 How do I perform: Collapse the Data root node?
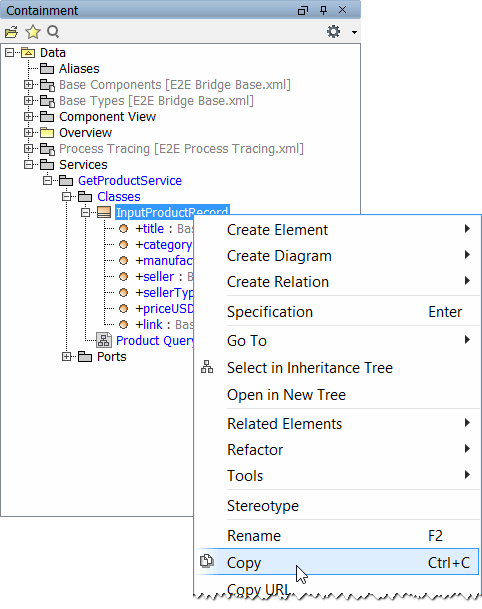pos(9,52)
